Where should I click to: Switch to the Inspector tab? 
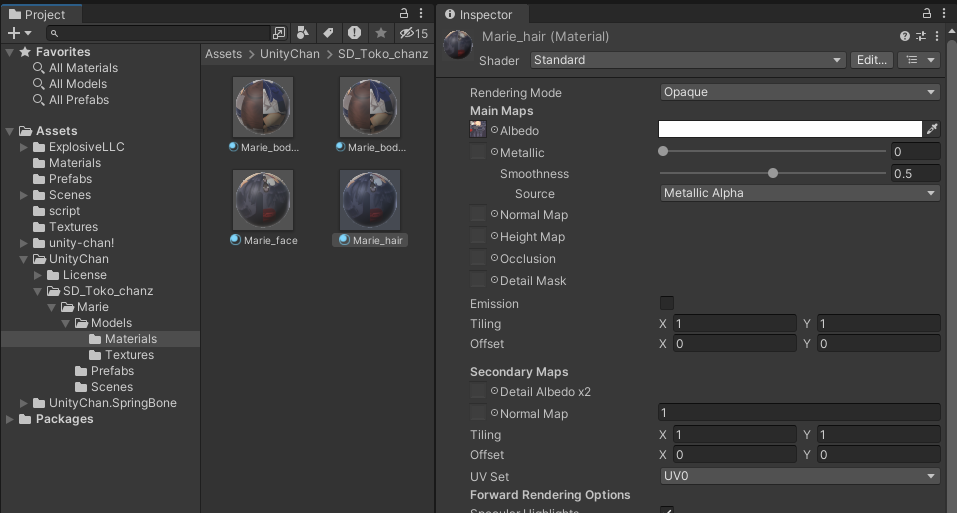pyautogui.click(x=482, y=14)
